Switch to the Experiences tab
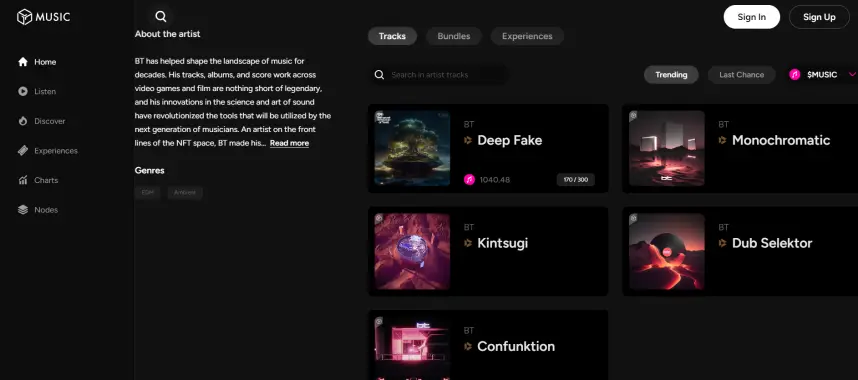The width and height of the screenshot is (858, 380). pyautogui.click(x=527, y=36)
